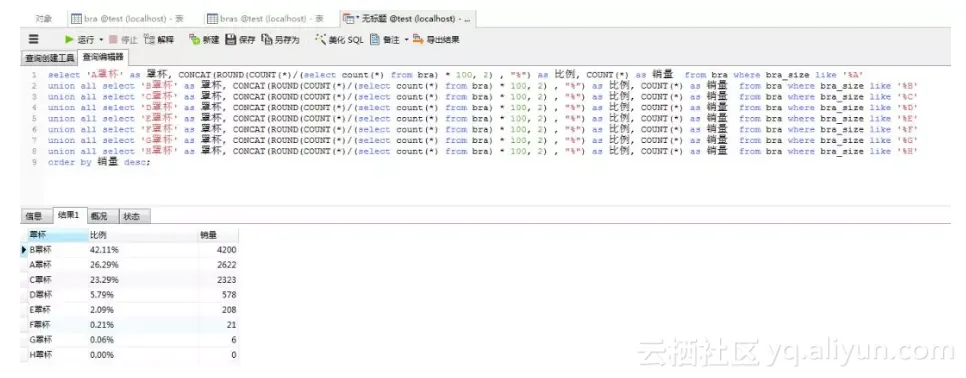Select the C罩杯 cell
This screenshot has height=378, width=966.
coord(57,280)
